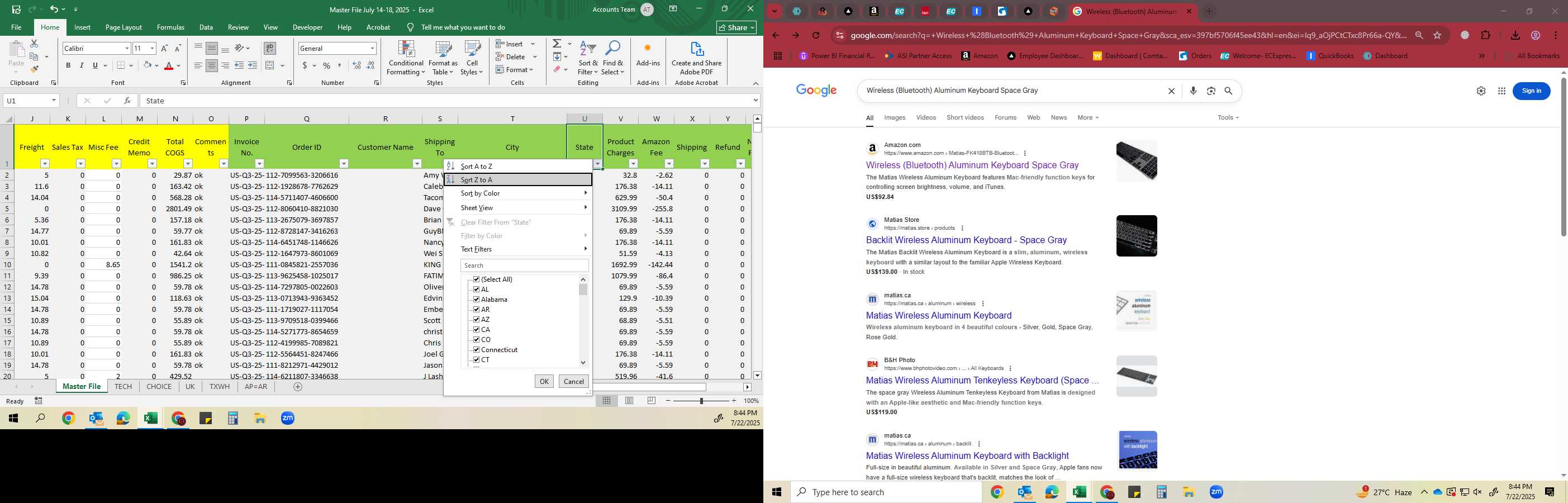Uncheck the AZ filter checkbox

click(x=476, y=320)
